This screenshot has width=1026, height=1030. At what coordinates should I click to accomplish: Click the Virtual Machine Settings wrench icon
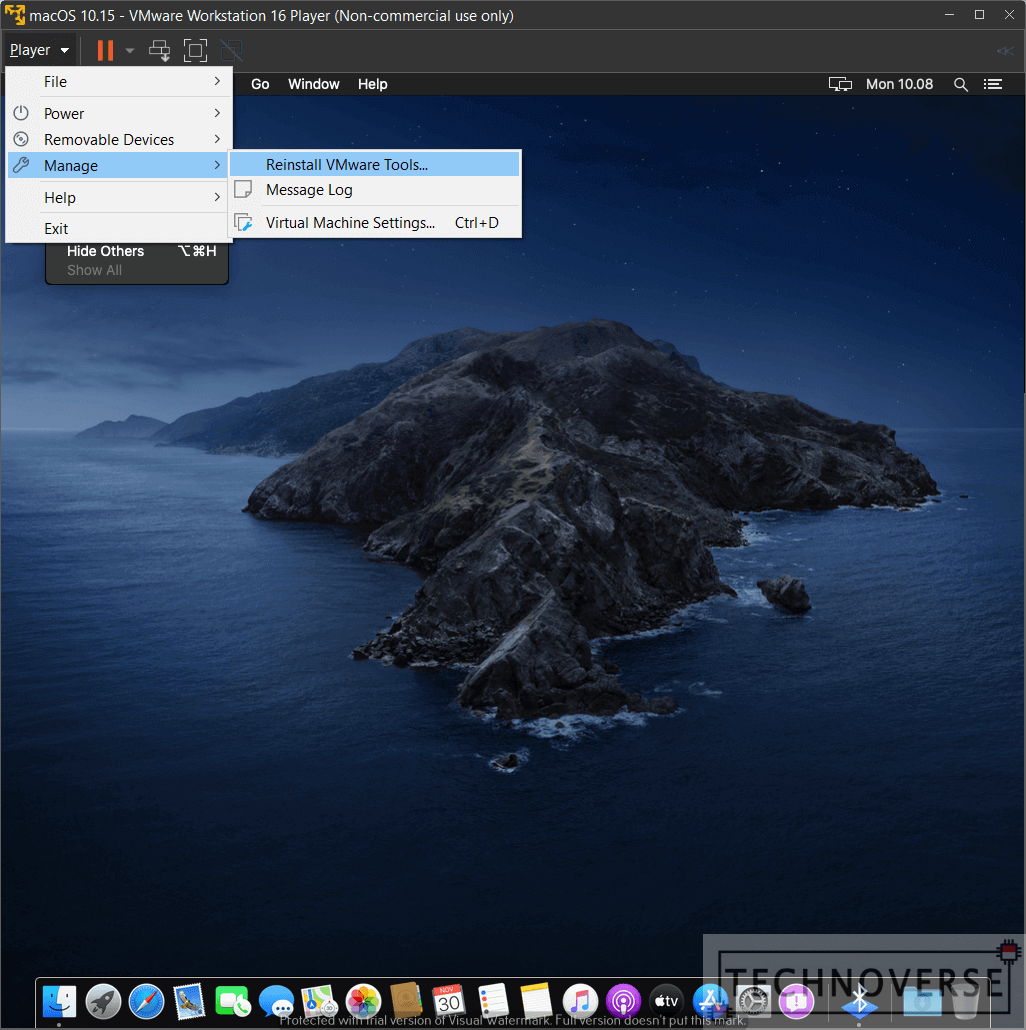(244, 223)
